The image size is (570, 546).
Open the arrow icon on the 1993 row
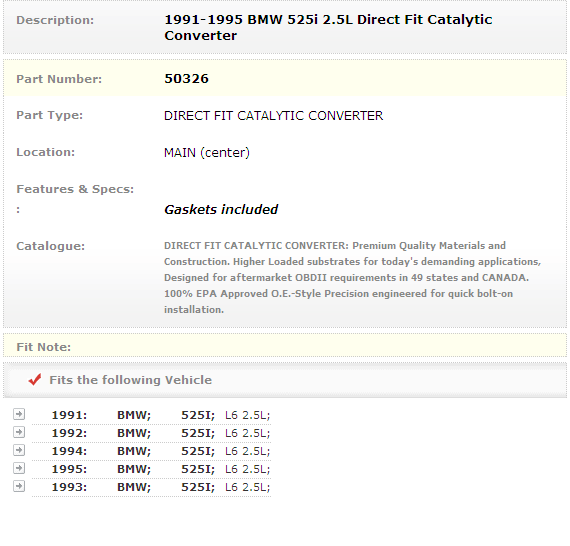coord(19,486)
